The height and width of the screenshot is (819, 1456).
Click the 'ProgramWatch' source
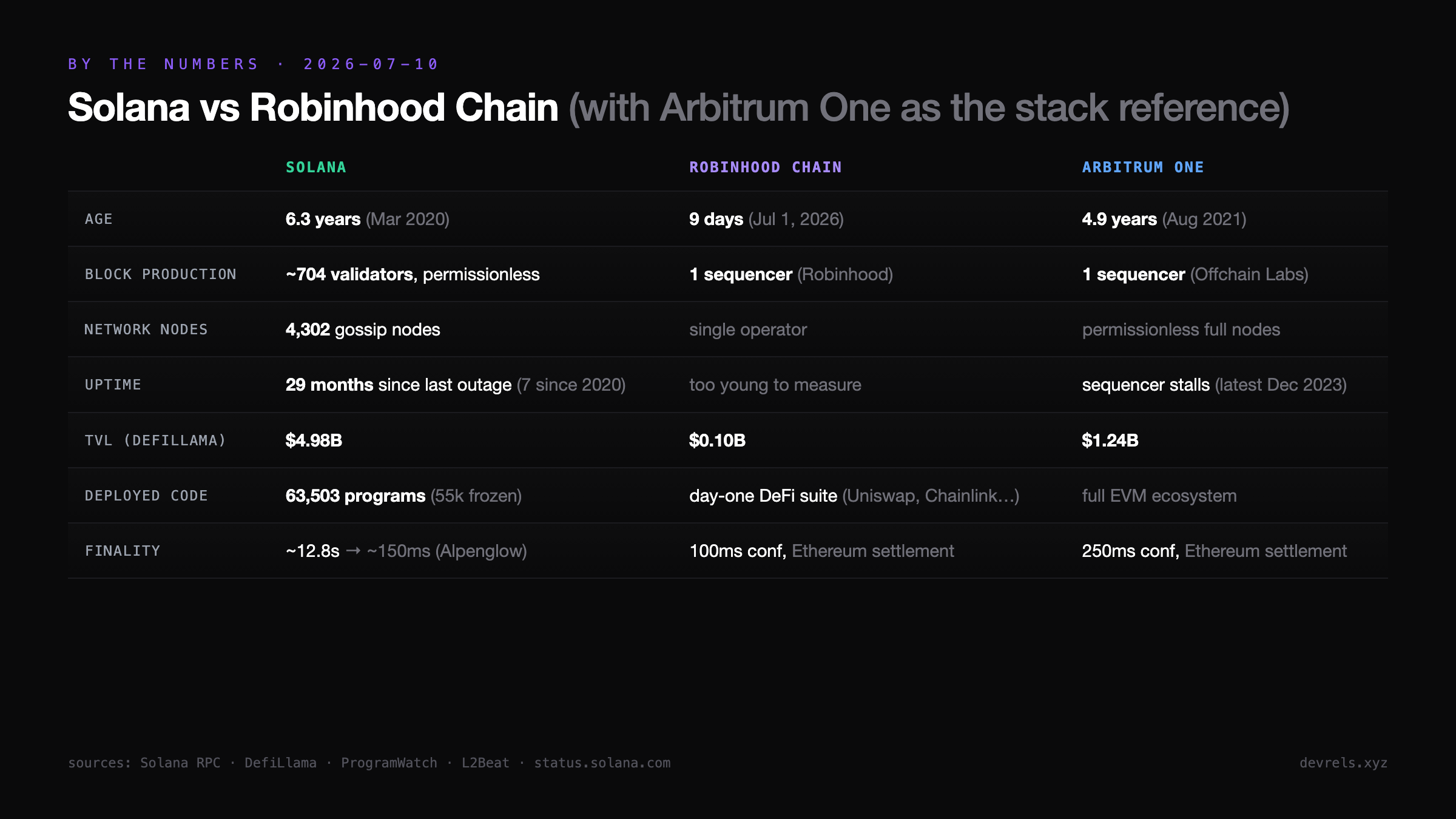click(389, 763)
